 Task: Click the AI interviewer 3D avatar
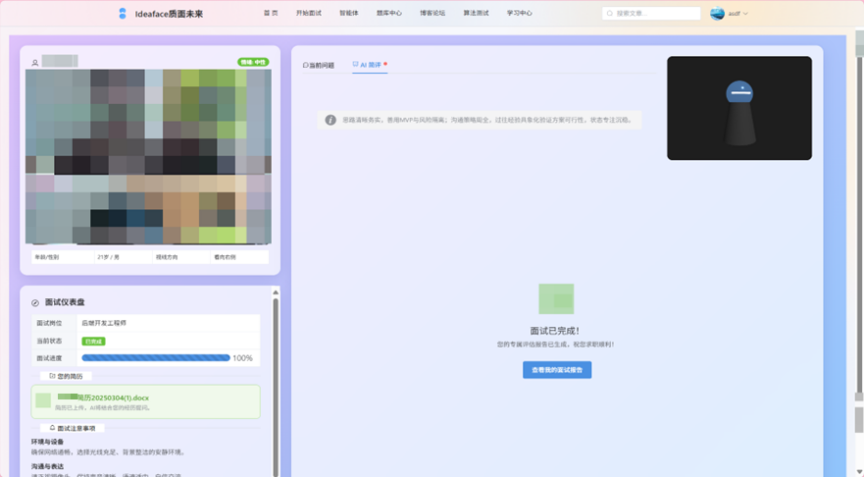tap(739, 110)
